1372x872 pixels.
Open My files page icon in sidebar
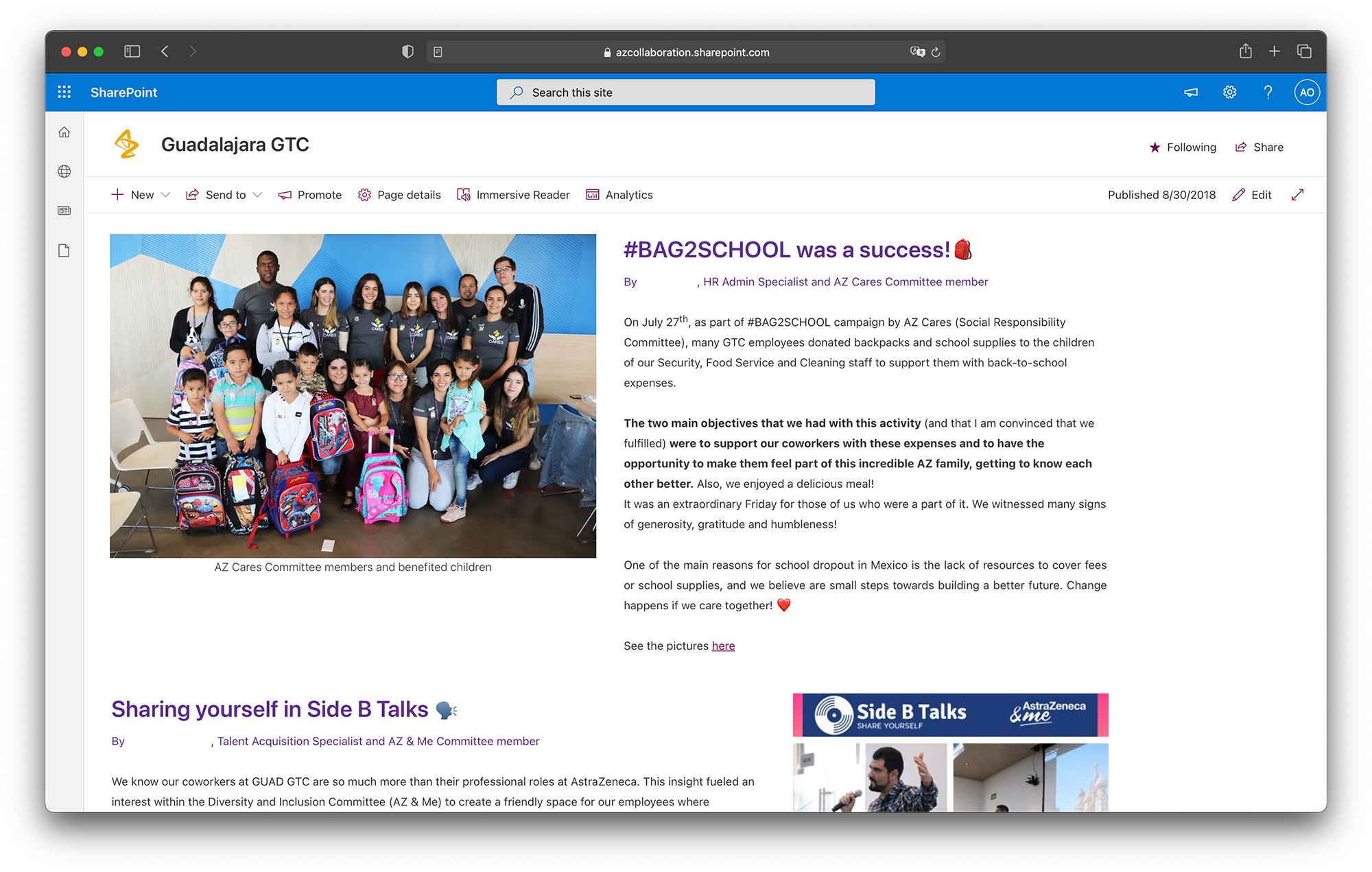64,250
